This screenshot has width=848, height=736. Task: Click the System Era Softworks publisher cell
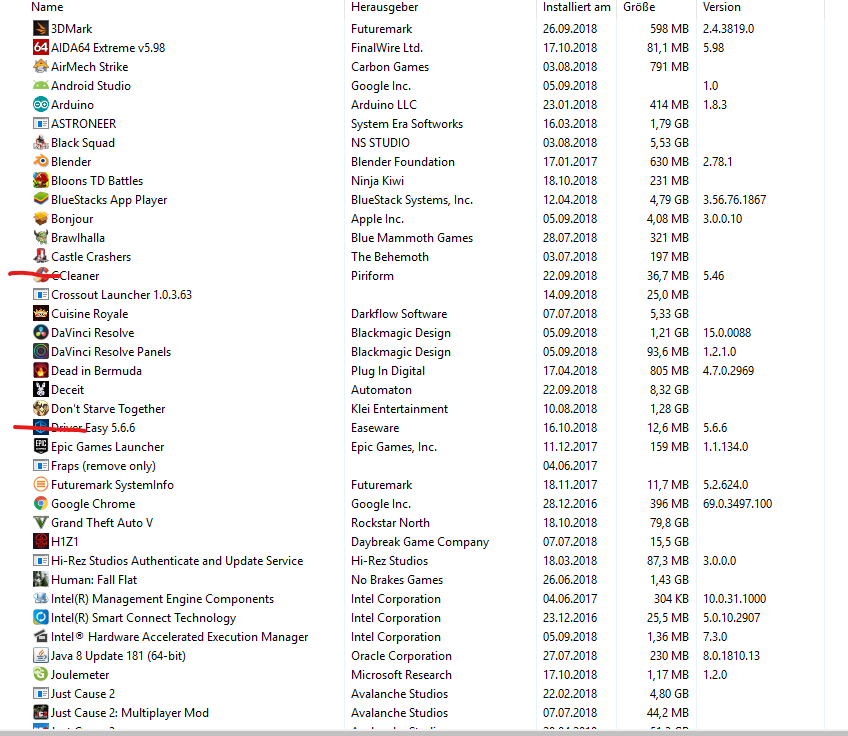[x=407, y=123]
